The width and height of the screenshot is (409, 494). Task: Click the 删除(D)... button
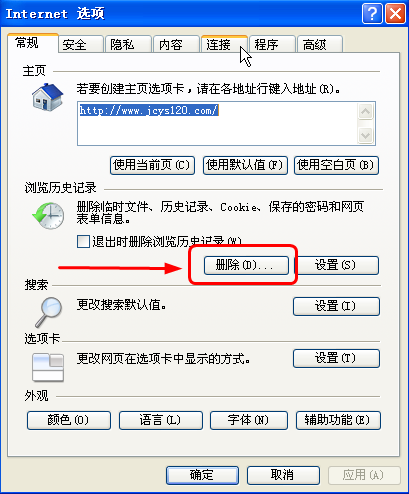(x=246, y=265)
